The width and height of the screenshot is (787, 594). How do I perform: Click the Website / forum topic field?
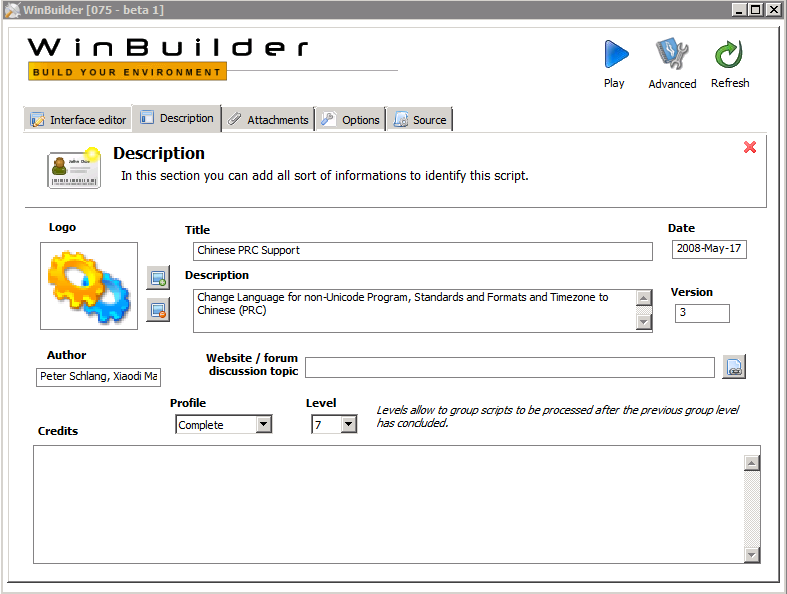click(x=510, y=368)
